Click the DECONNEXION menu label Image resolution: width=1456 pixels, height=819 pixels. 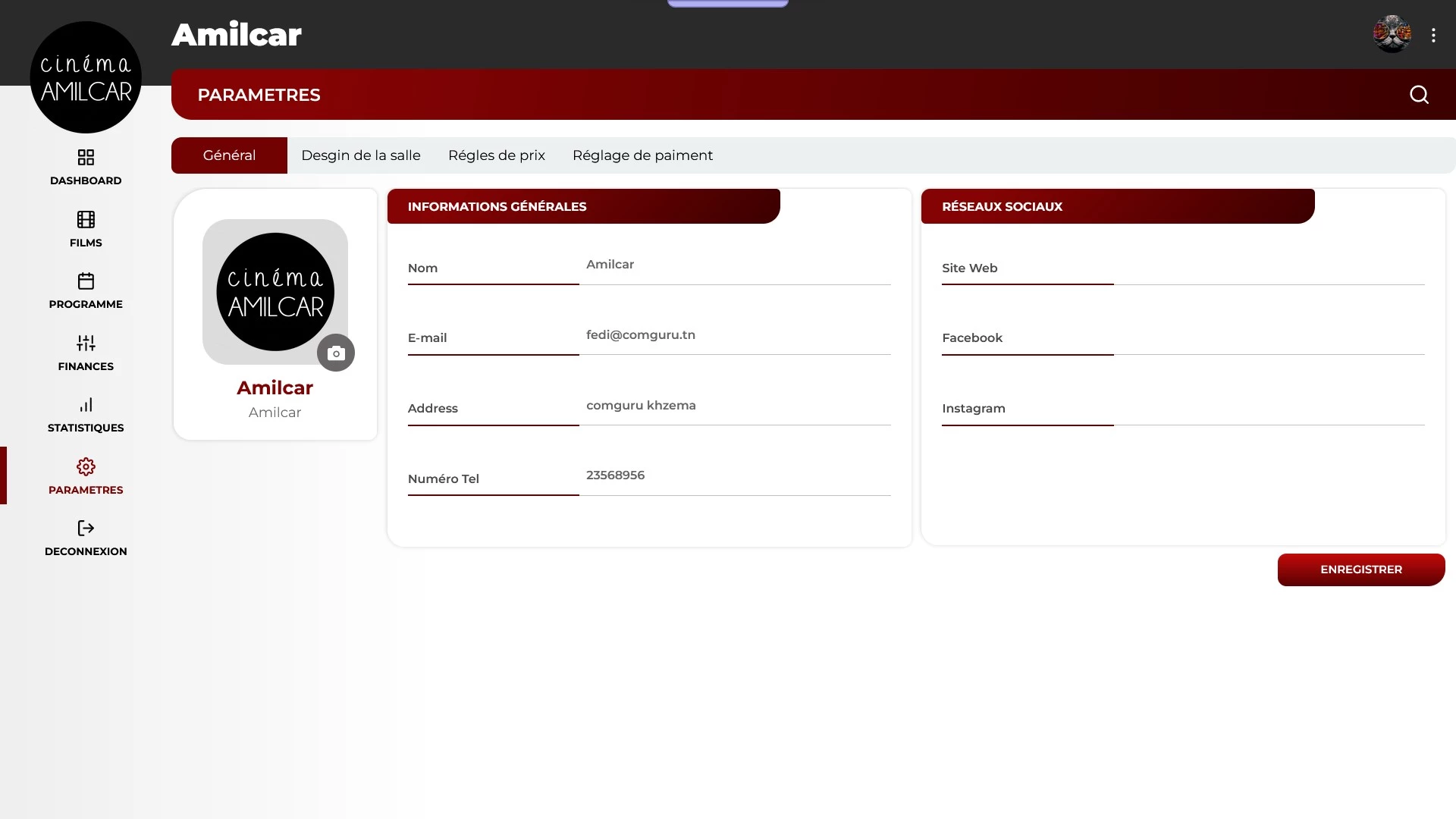pos(86,551)
